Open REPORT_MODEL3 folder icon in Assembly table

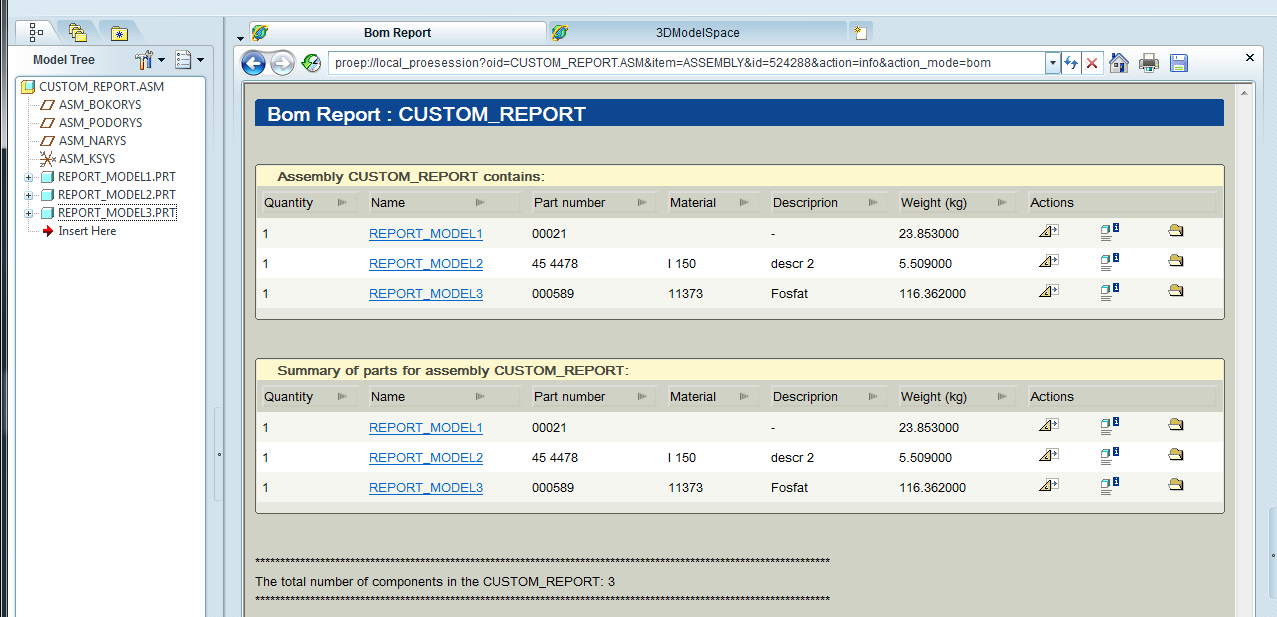click(x=1175, y=291)
